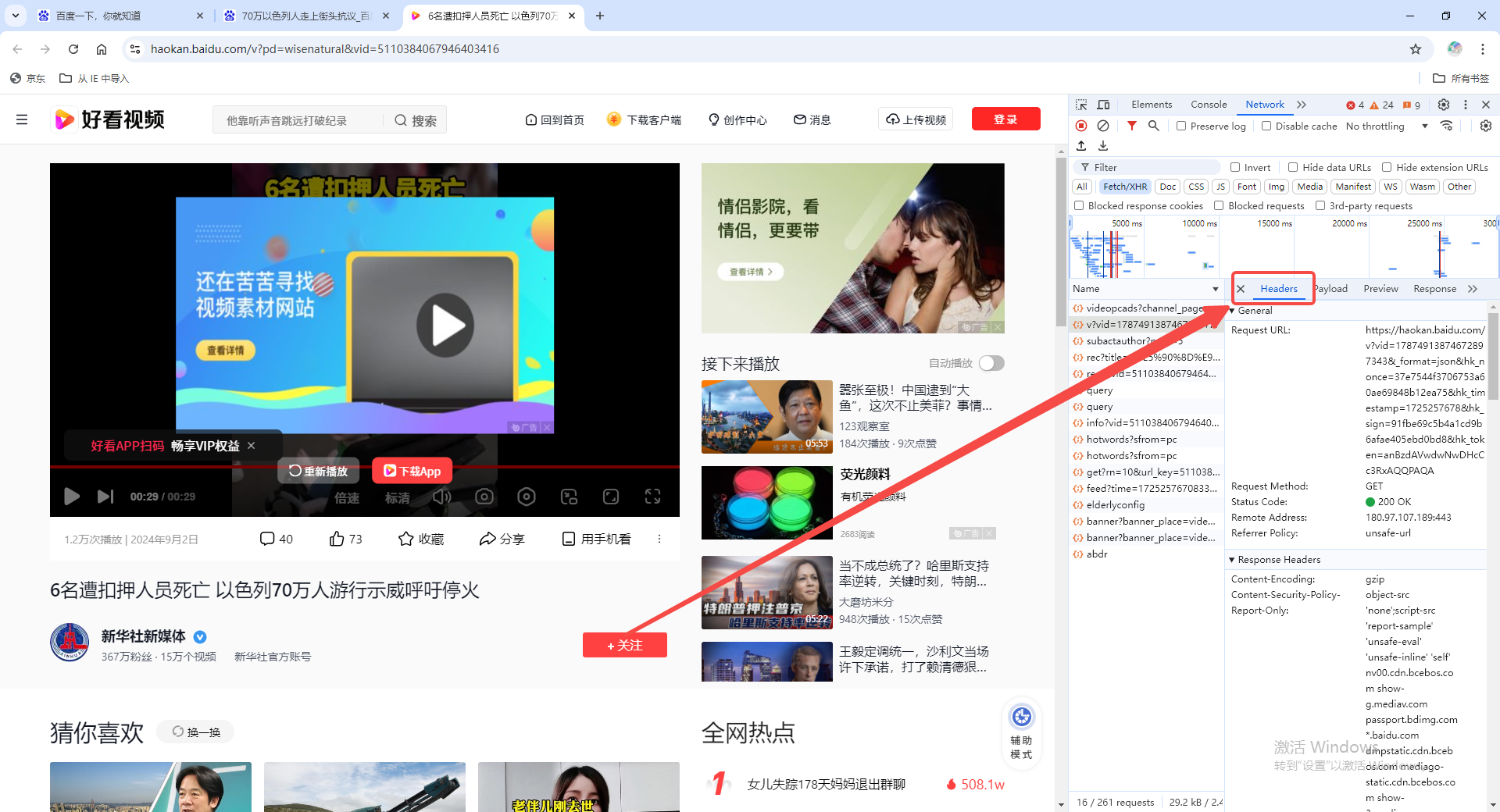Check Blocked requests
The width and height of the screenshot is (1500, 812).
(1219, 205)
